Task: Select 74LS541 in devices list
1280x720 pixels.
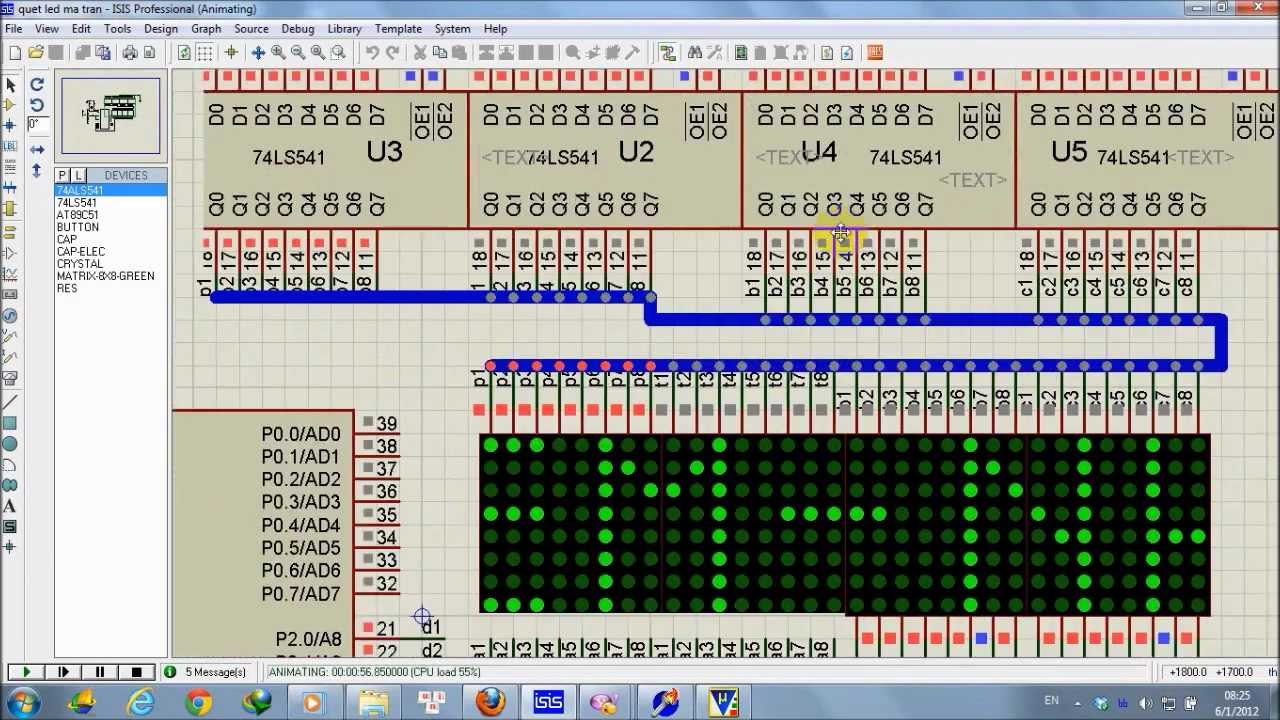Action: (77, 203)
